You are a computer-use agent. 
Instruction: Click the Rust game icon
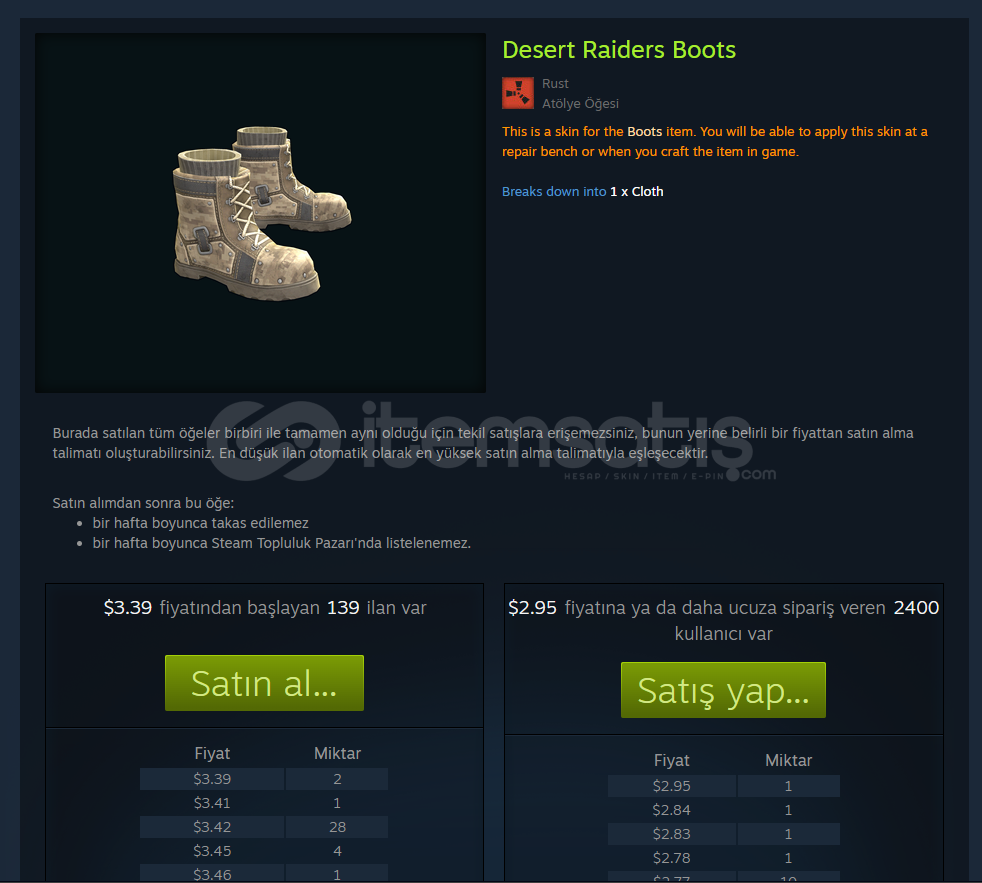518,93
